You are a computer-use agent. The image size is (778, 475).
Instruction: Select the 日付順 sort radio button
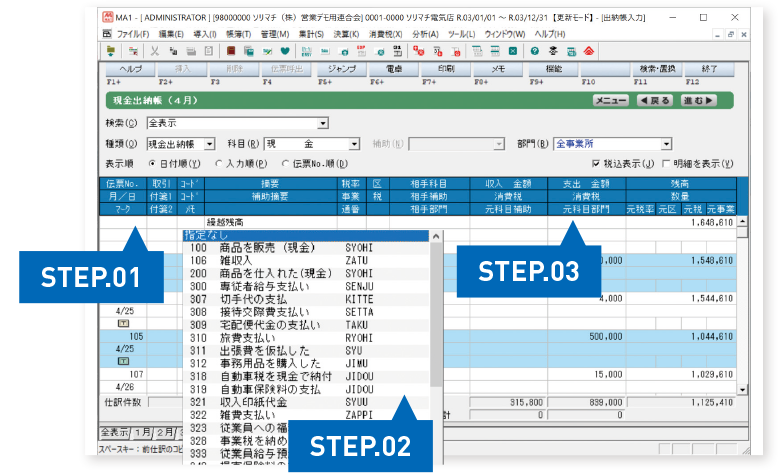(x=153, y=163)
